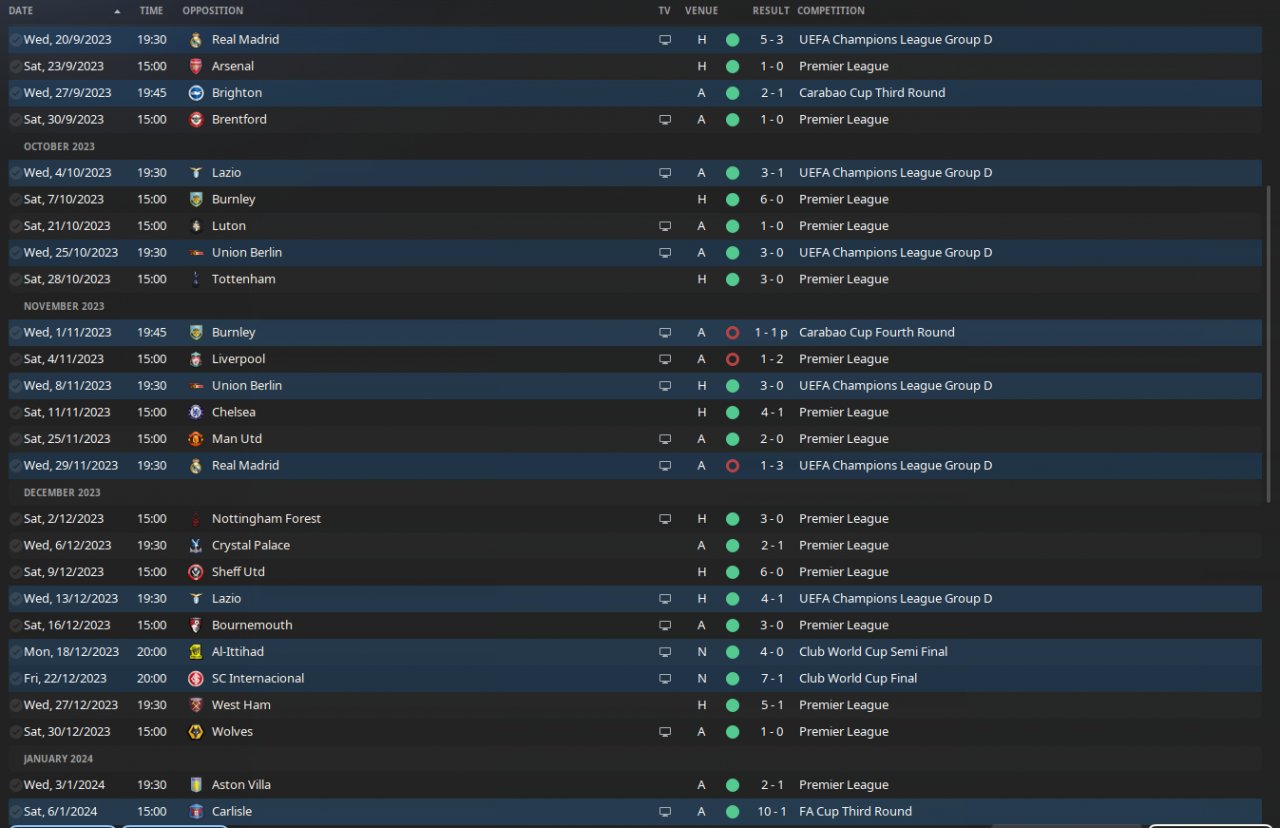Click the Brighton club badge icon
Image resolution: width=1280 pixels, height=828 pixels.
click(x=195, y=93)
